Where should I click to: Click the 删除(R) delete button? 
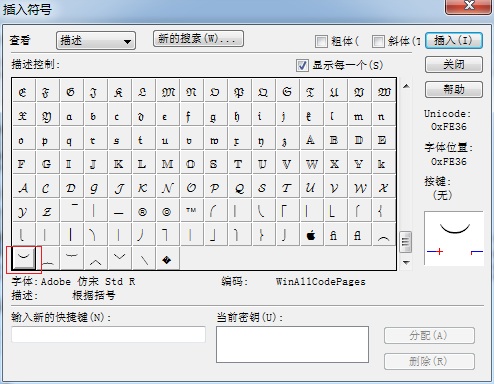[x=429, y=361]
